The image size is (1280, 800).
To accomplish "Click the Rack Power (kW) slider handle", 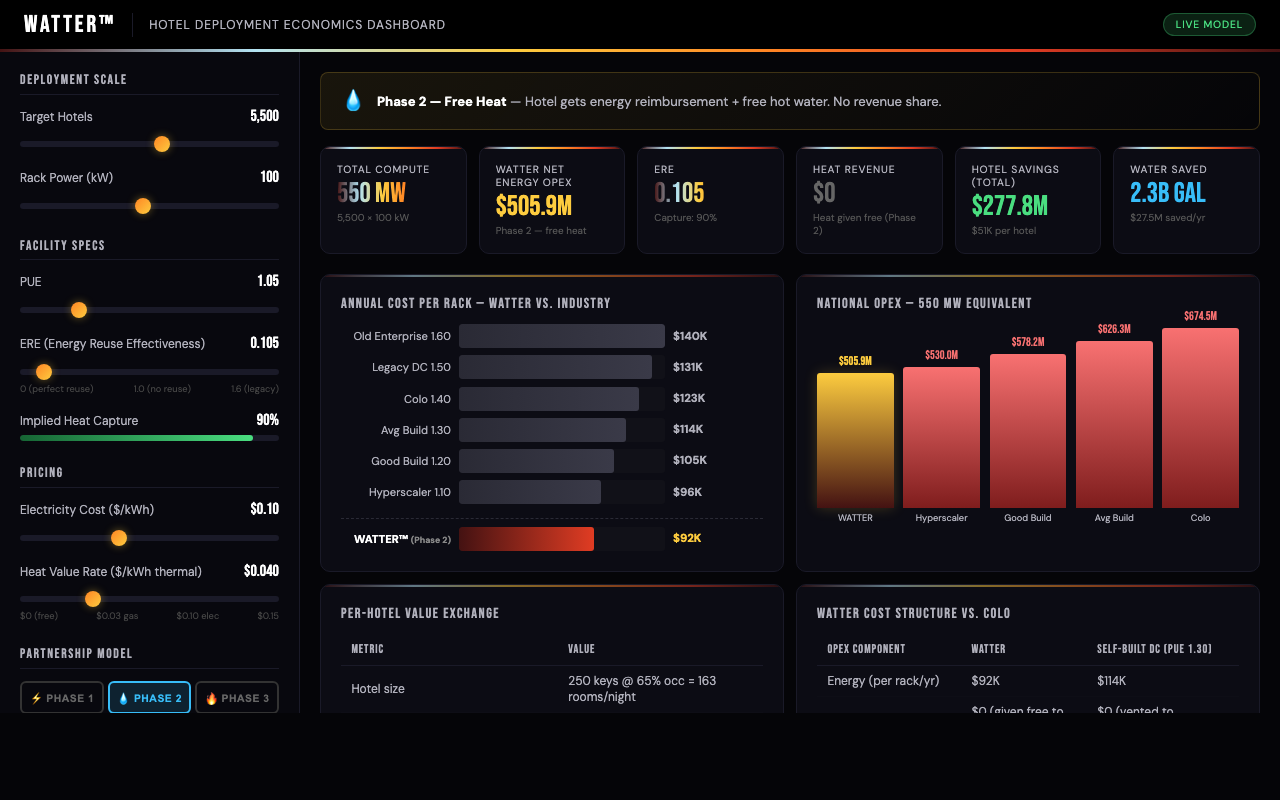I will pos(143,206).
